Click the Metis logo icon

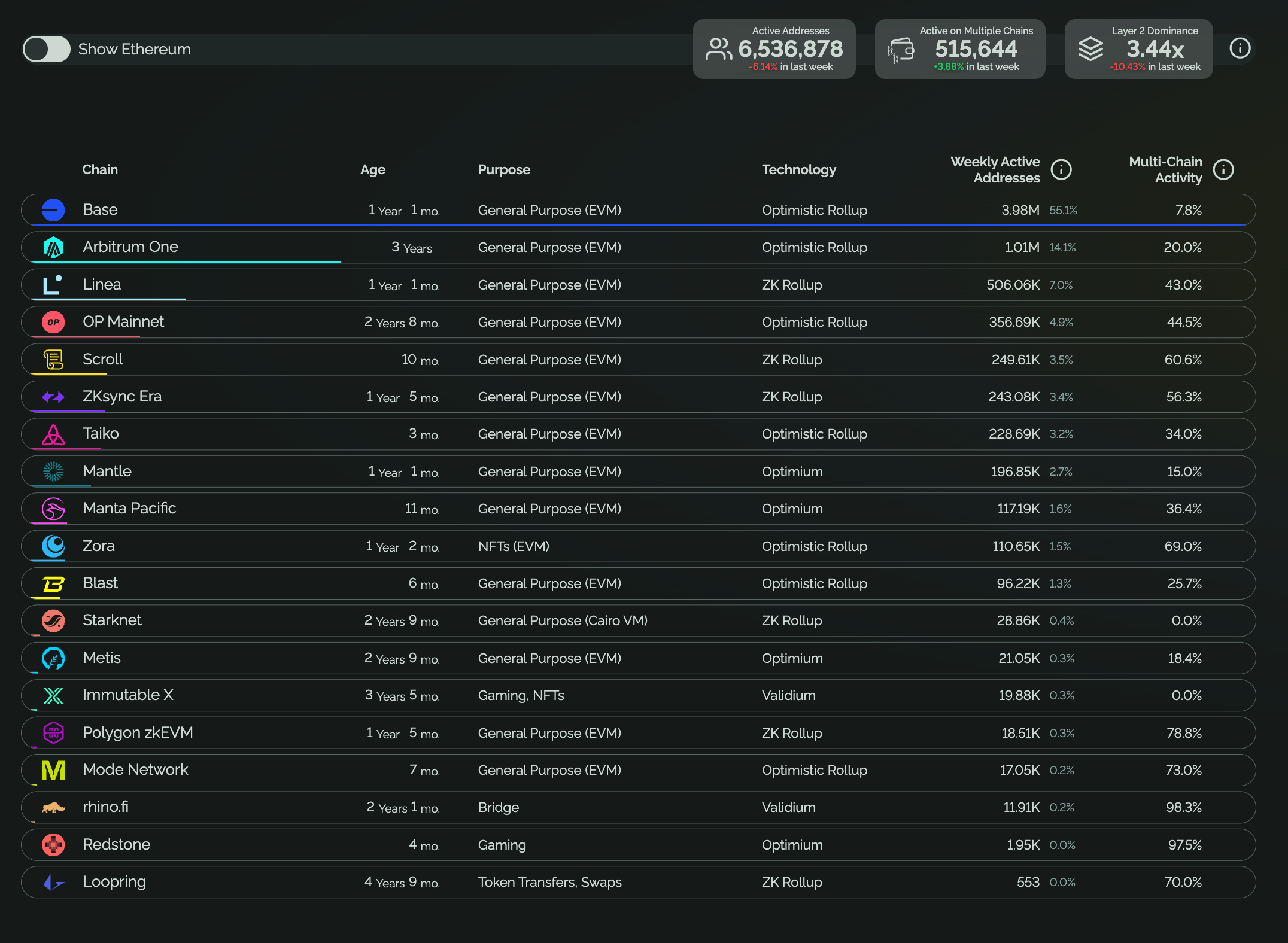coord(53,658)
